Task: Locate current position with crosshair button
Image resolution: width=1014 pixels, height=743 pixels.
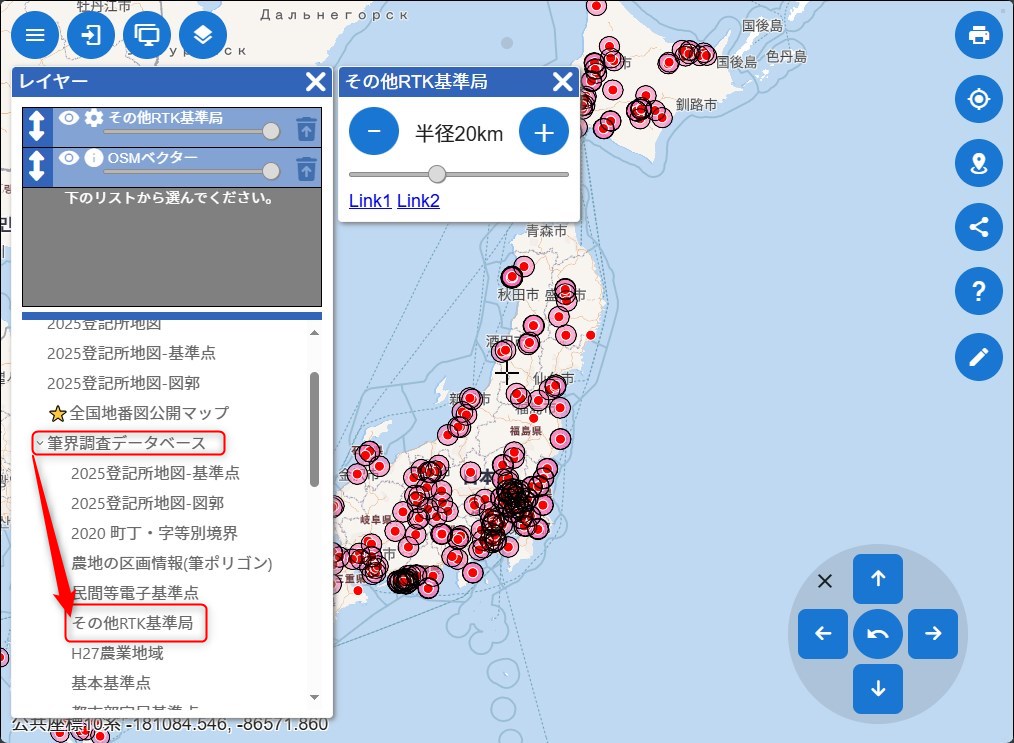Action: coord(978,99)
